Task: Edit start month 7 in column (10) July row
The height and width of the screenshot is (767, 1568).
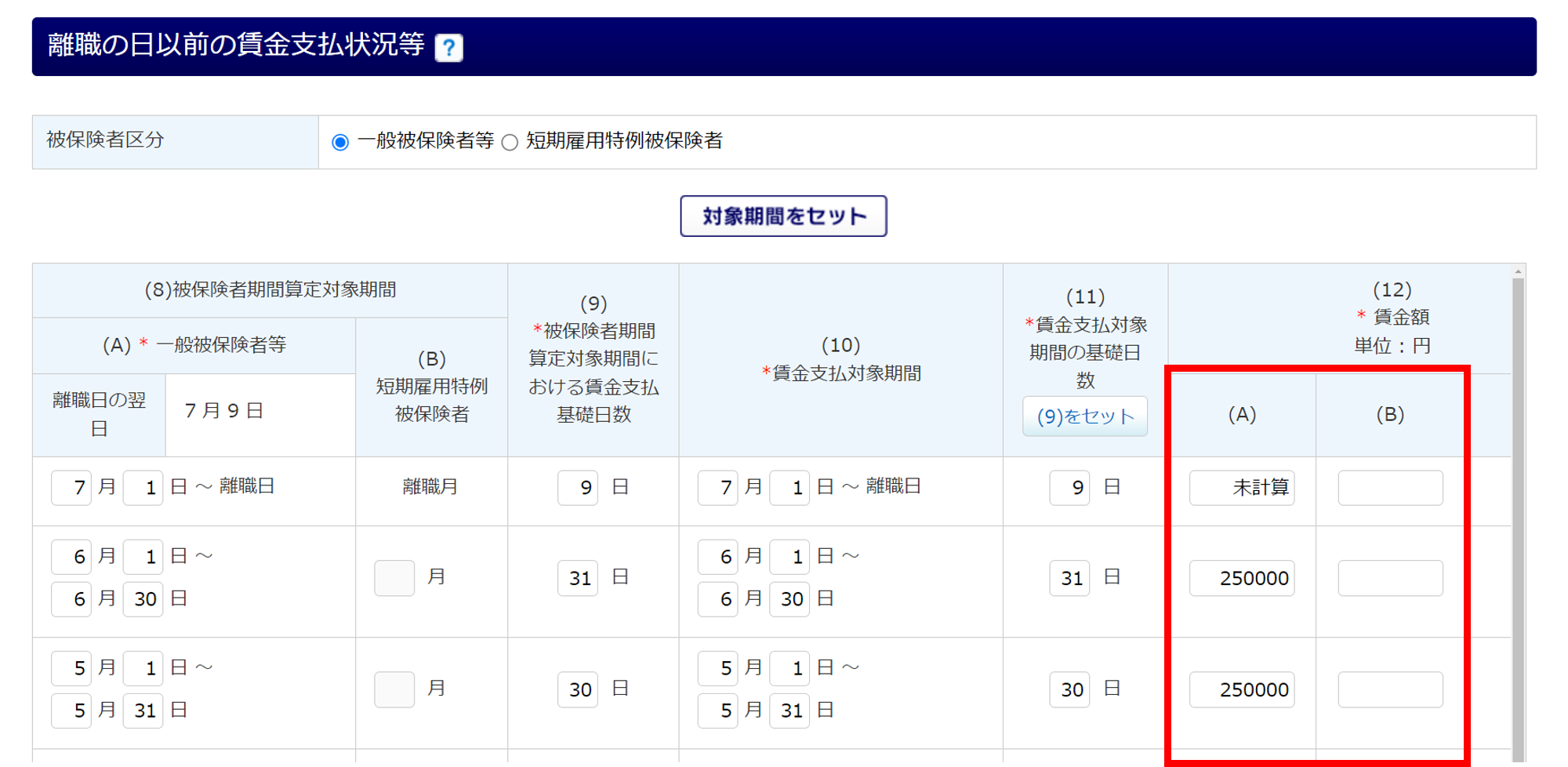Action: click(718, 488)
